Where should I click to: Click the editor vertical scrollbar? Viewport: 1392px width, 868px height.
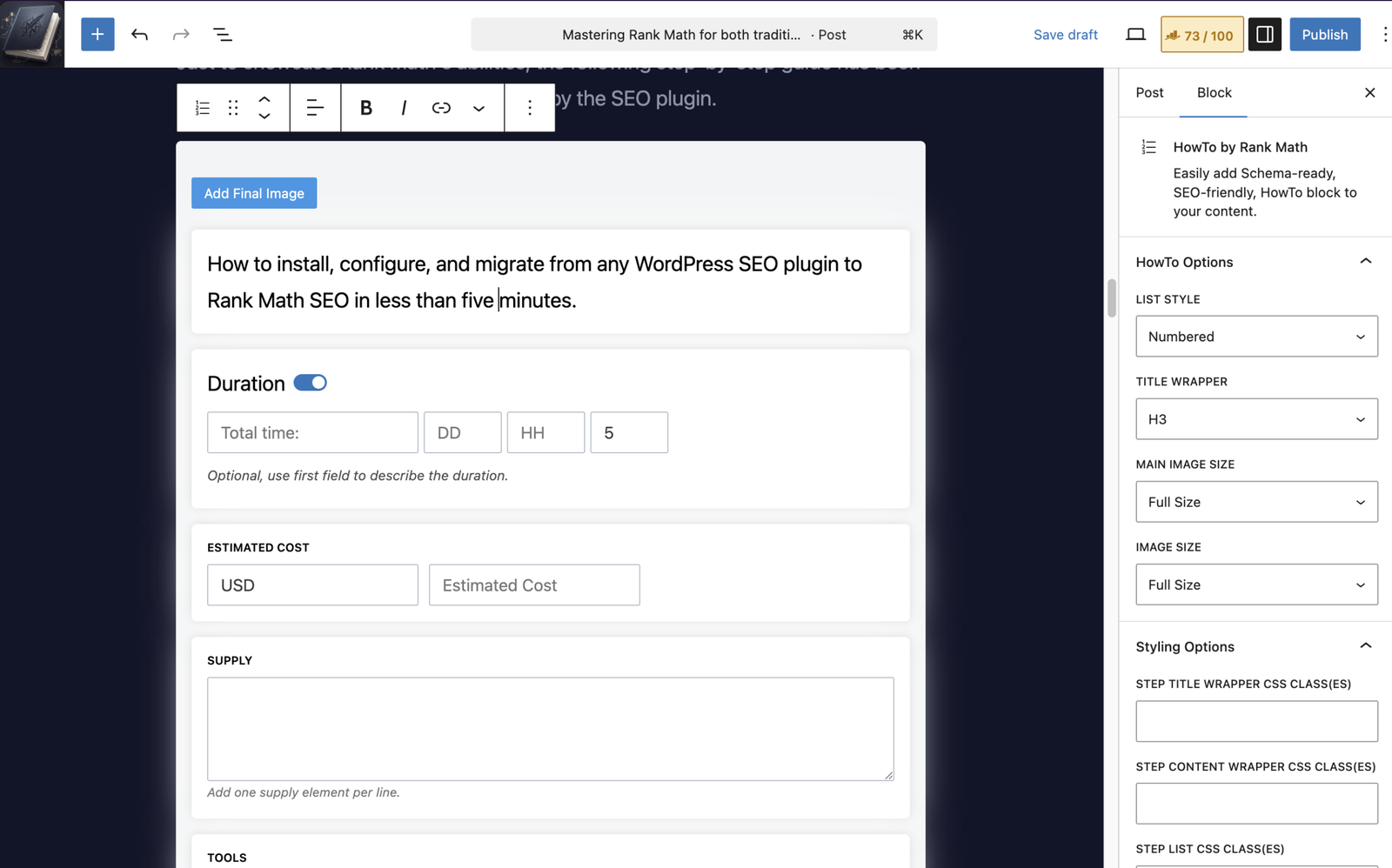(1111, 298)
